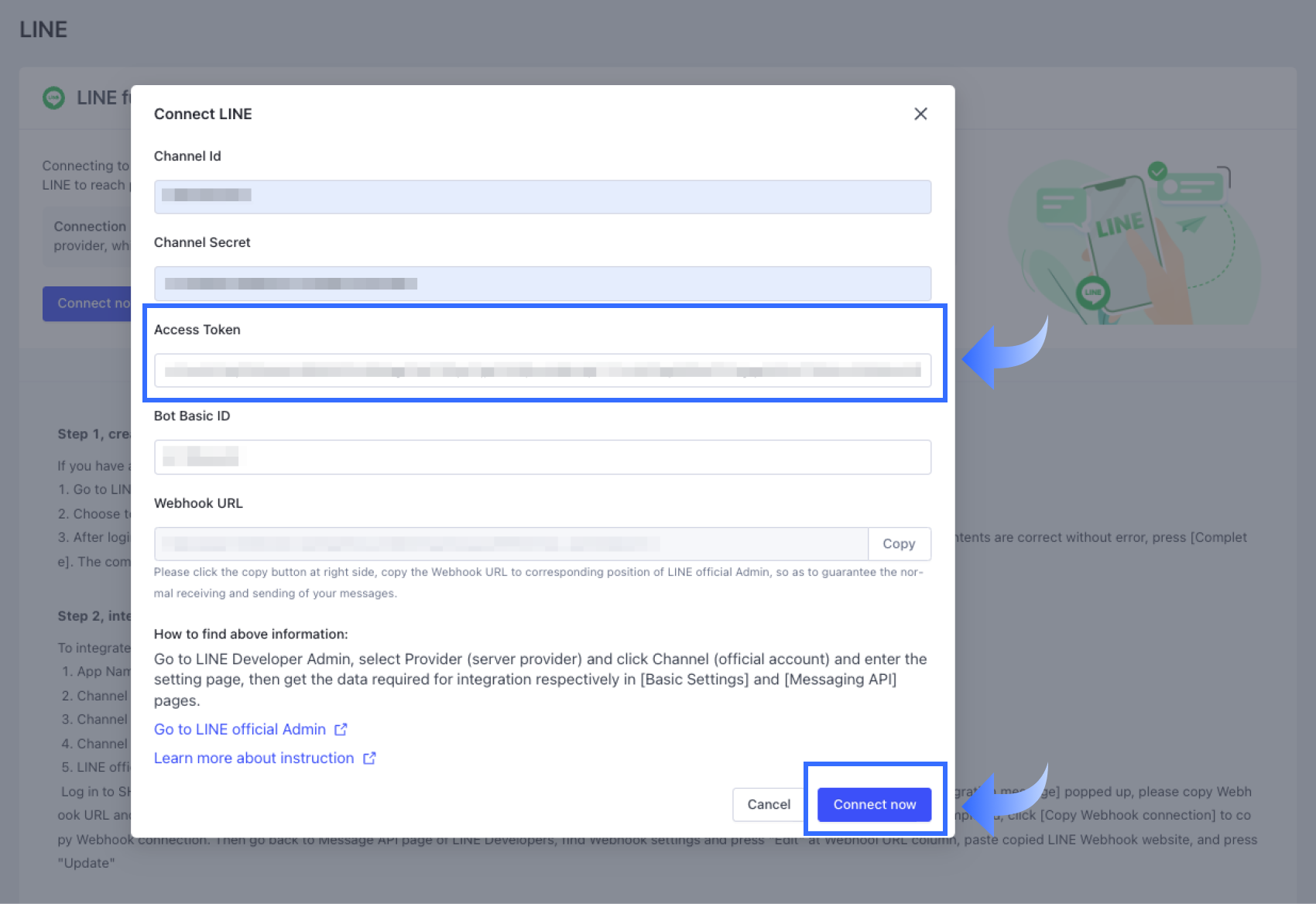Image resolution: width=1316 pixels, height=904 pixels.
Task: Click the background Connect now button
Action: click(87, 303)
